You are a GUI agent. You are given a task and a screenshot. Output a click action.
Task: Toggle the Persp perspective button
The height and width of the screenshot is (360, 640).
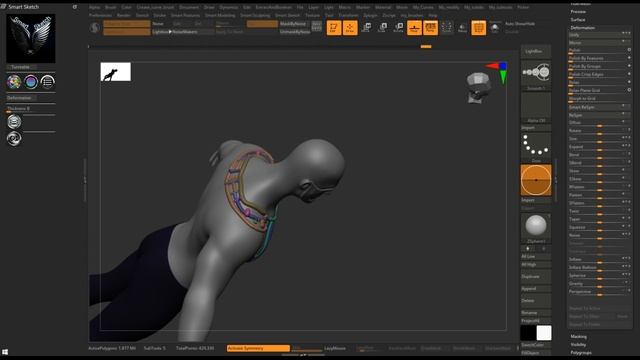(430, 28)
